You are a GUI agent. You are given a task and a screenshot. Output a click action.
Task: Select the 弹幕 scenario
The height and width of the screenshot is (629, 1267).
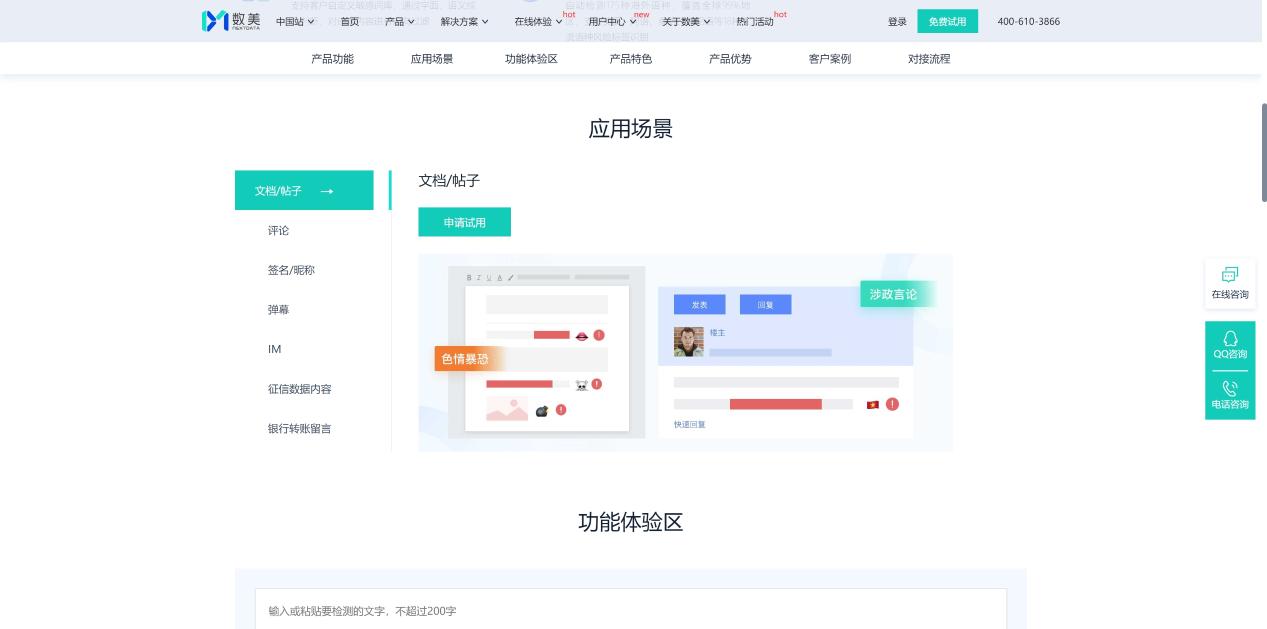[x=278, y=310]
